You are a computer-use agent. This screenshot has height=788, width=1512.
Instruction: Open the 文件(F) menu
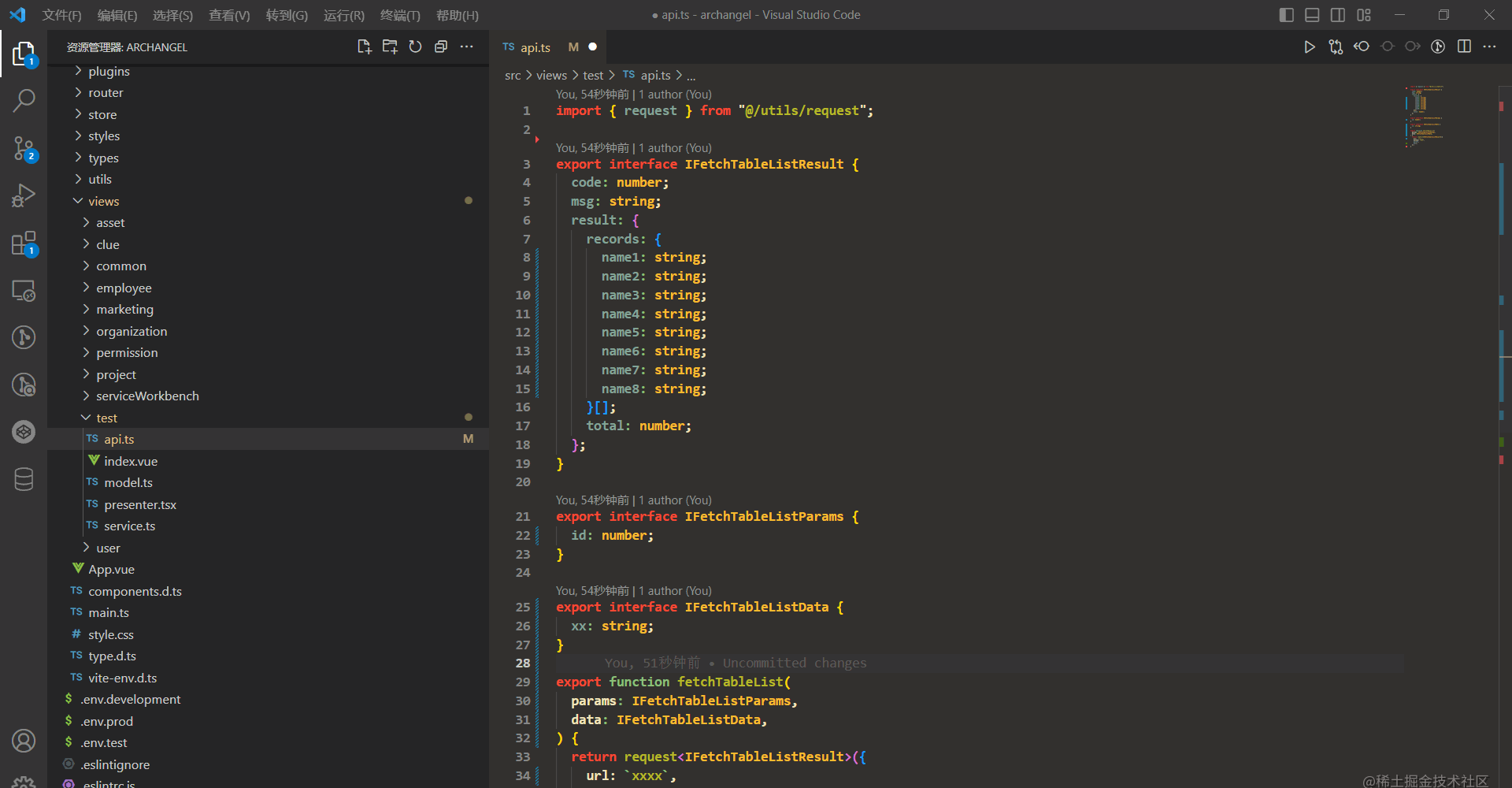61,15
